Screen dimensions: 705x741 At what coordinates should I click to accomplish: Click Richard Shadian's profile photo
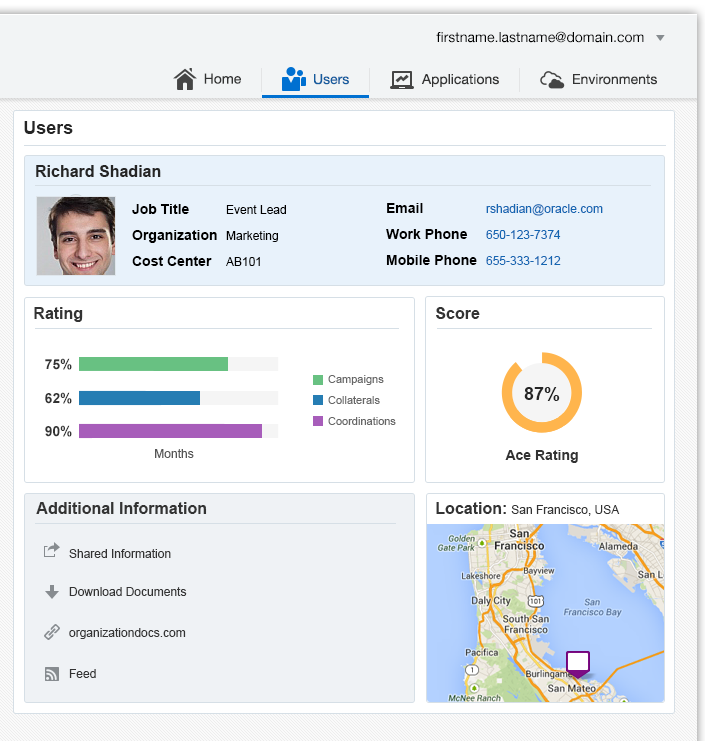click(76, 236)
